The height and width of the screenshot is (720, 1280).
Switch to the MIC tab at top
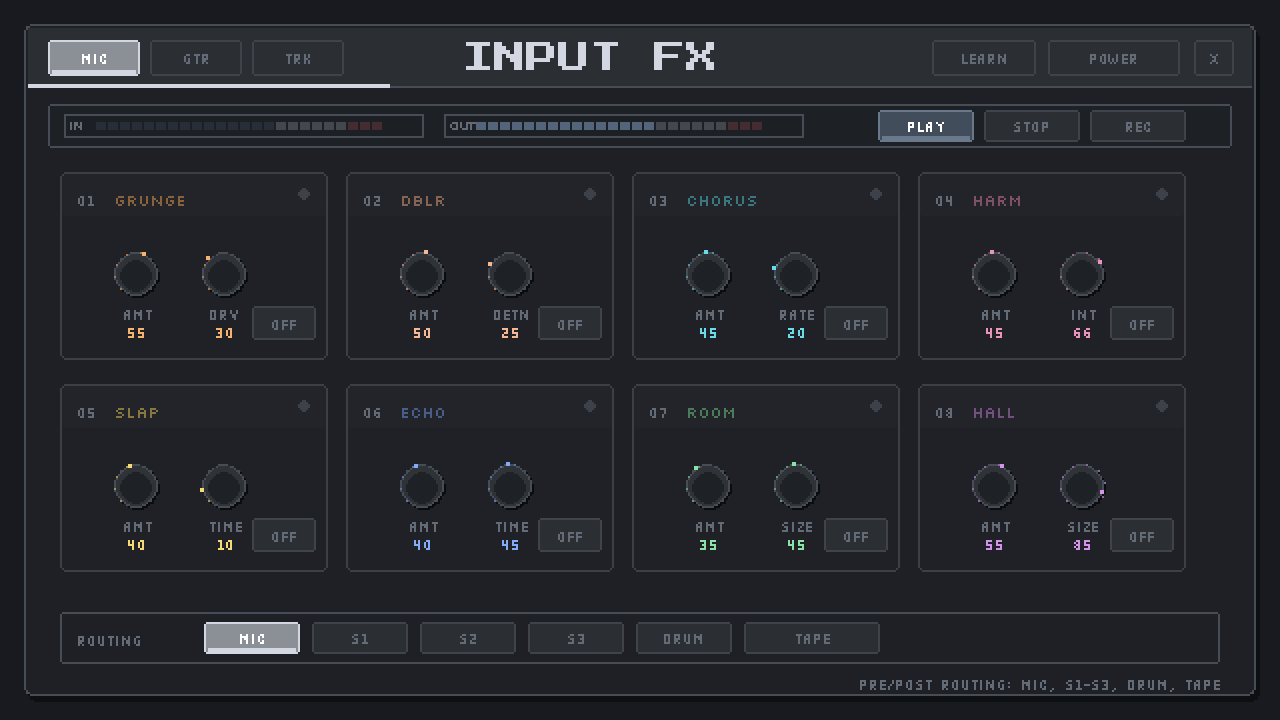[x=94, y=58]
